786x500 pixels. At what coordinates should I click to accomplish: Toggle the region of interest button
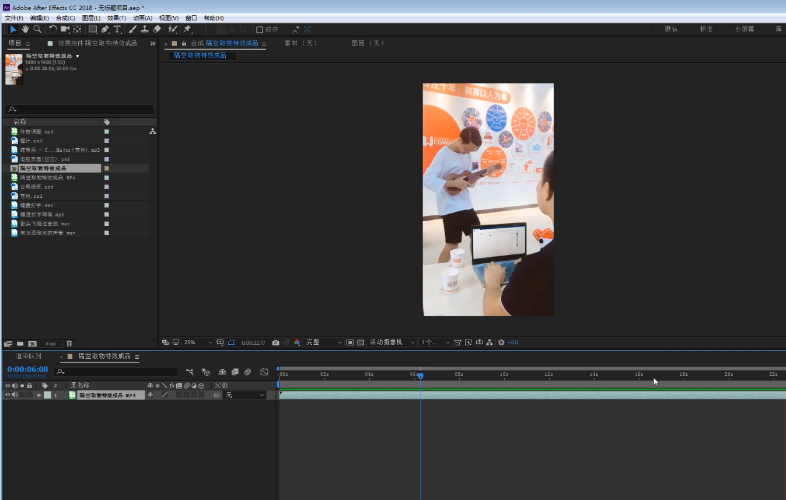click(350, 343)
